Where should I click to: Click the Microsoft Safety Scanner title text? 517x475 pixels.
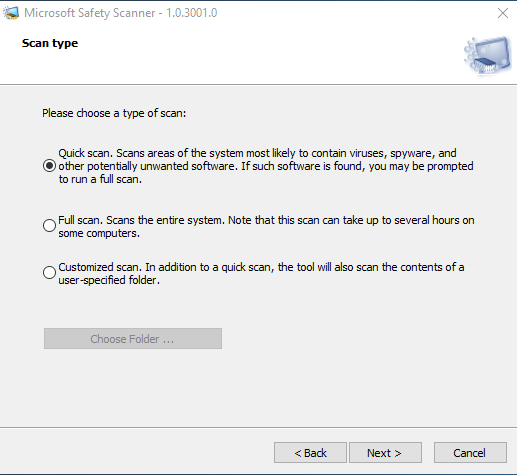click(90, 13)
